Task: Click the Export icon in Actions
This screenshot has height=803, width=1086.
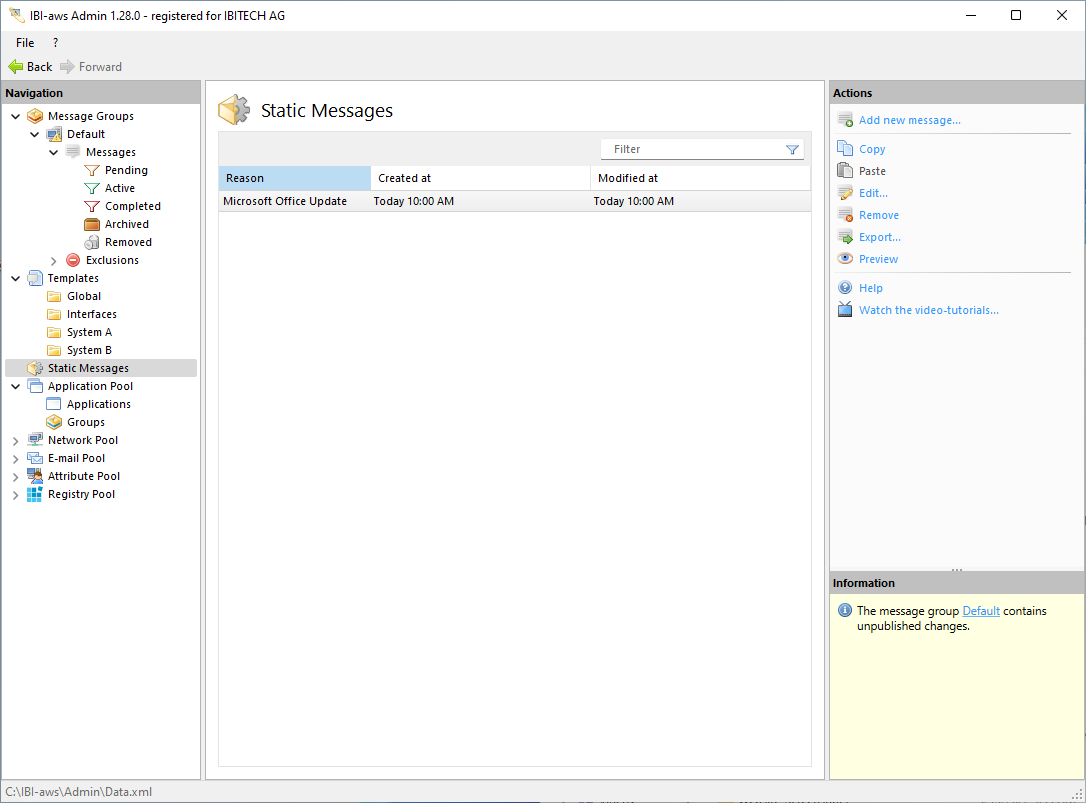Action: tap(845, 237)
